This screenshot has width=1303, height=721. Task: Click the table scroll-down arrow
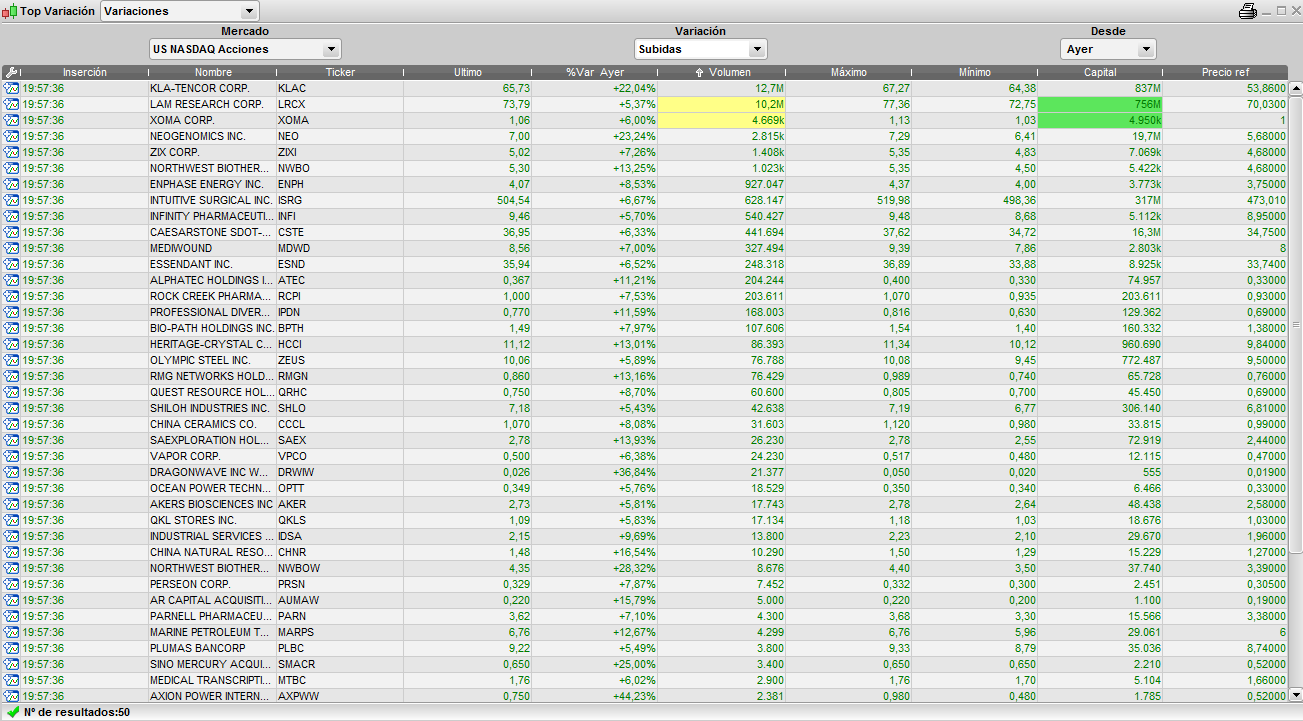point(1296,695)
